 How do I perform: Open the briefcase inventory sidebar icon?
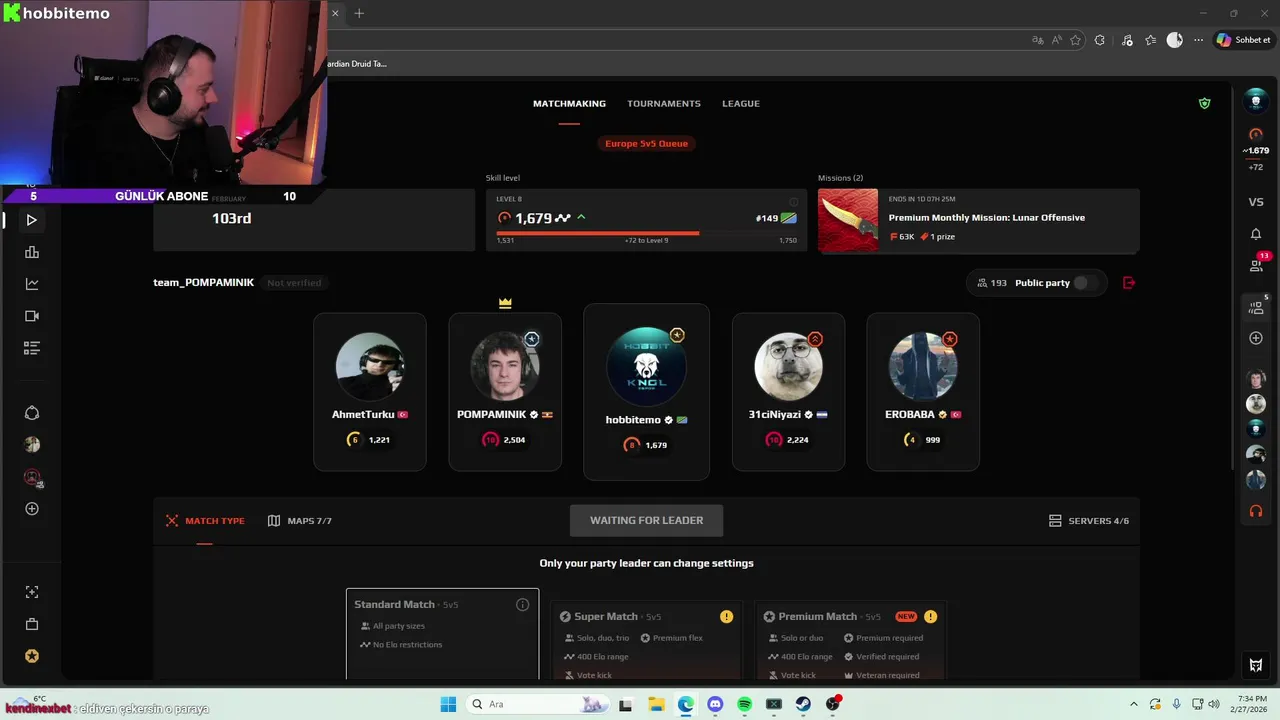click(32, 624)
